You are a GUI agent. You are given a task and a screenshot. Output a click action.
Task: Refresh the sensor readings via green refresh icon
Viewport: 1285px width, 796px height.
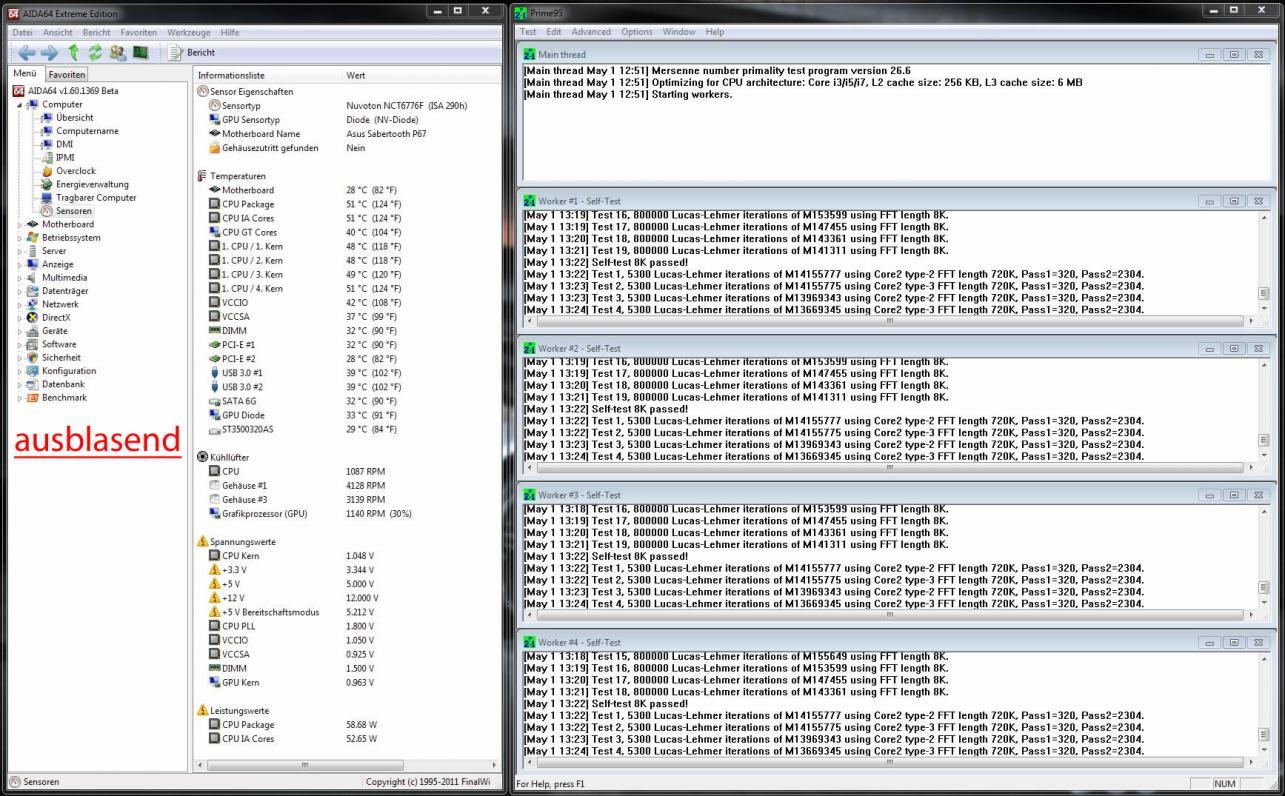(95, 53)
